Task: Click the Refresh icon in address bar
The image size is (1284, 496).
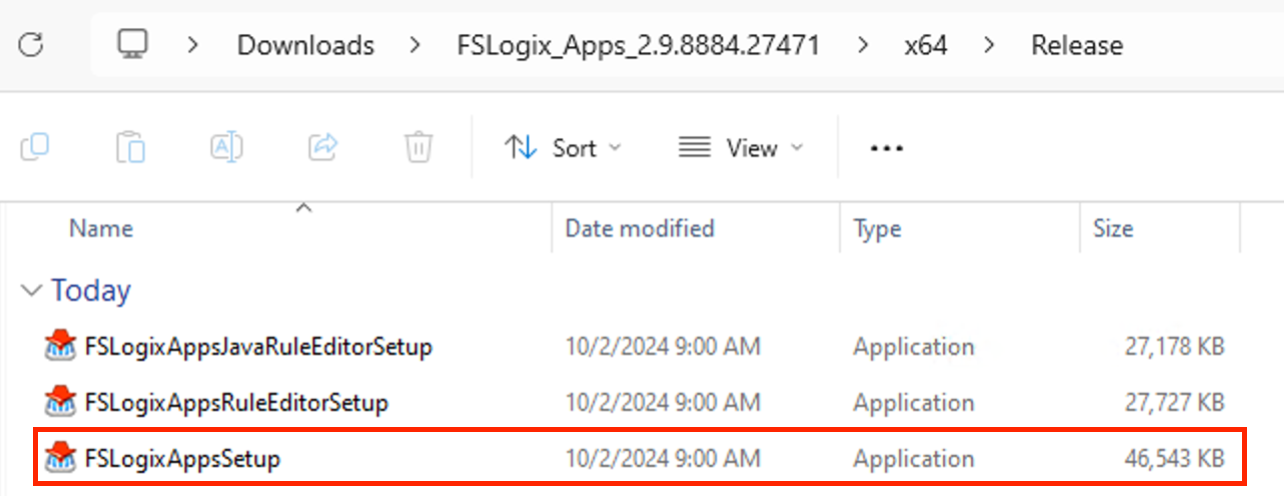Action: pos(31,45)
